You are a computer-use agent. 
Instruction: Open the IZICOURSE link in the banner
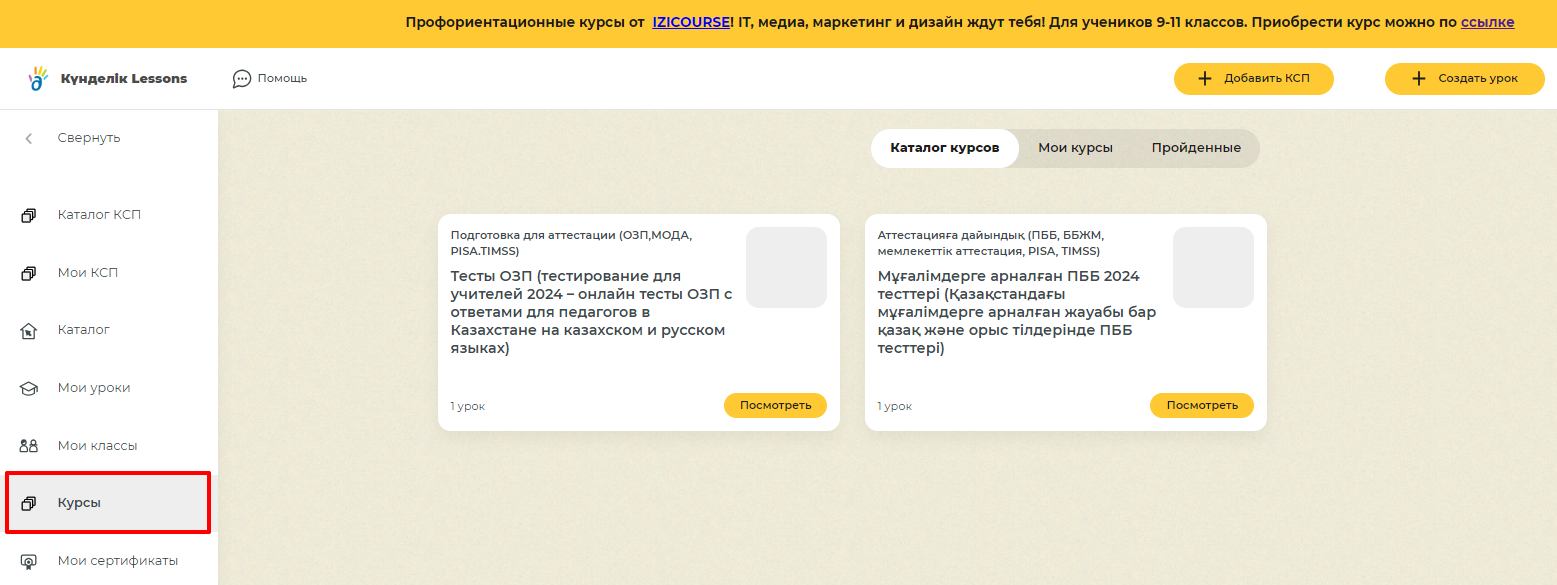click(x=691, y=22)
